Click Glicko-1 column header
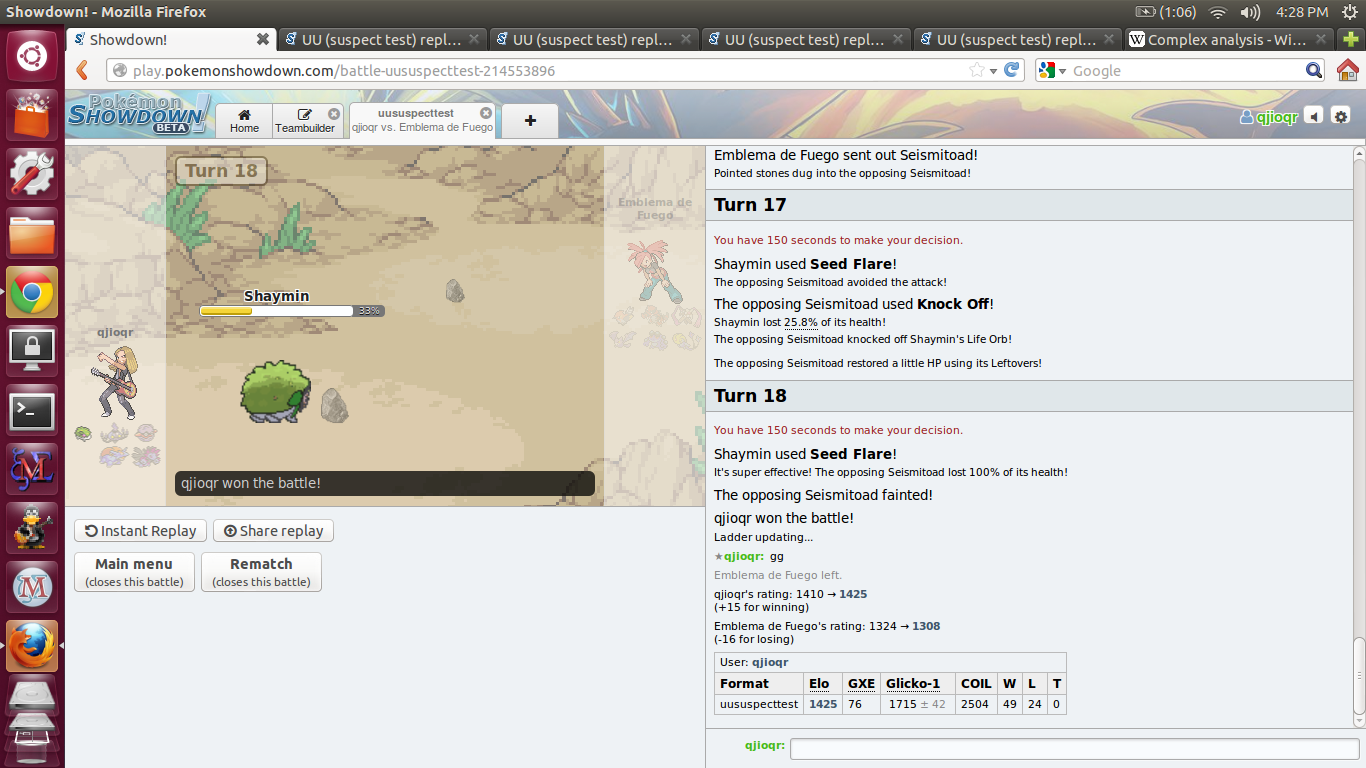Viewport: 1366px width, 768px height. tap(913, 683)
